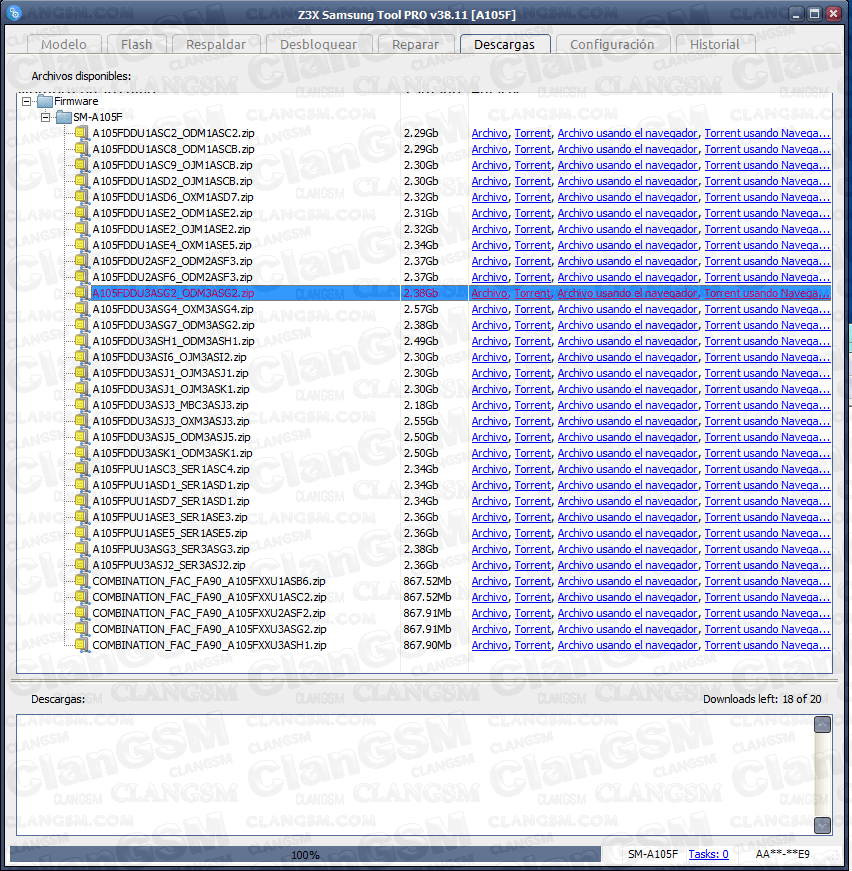Click zip icon for A105FDDU1ASC9_OJM1ASCB.zip

point(82,165)
